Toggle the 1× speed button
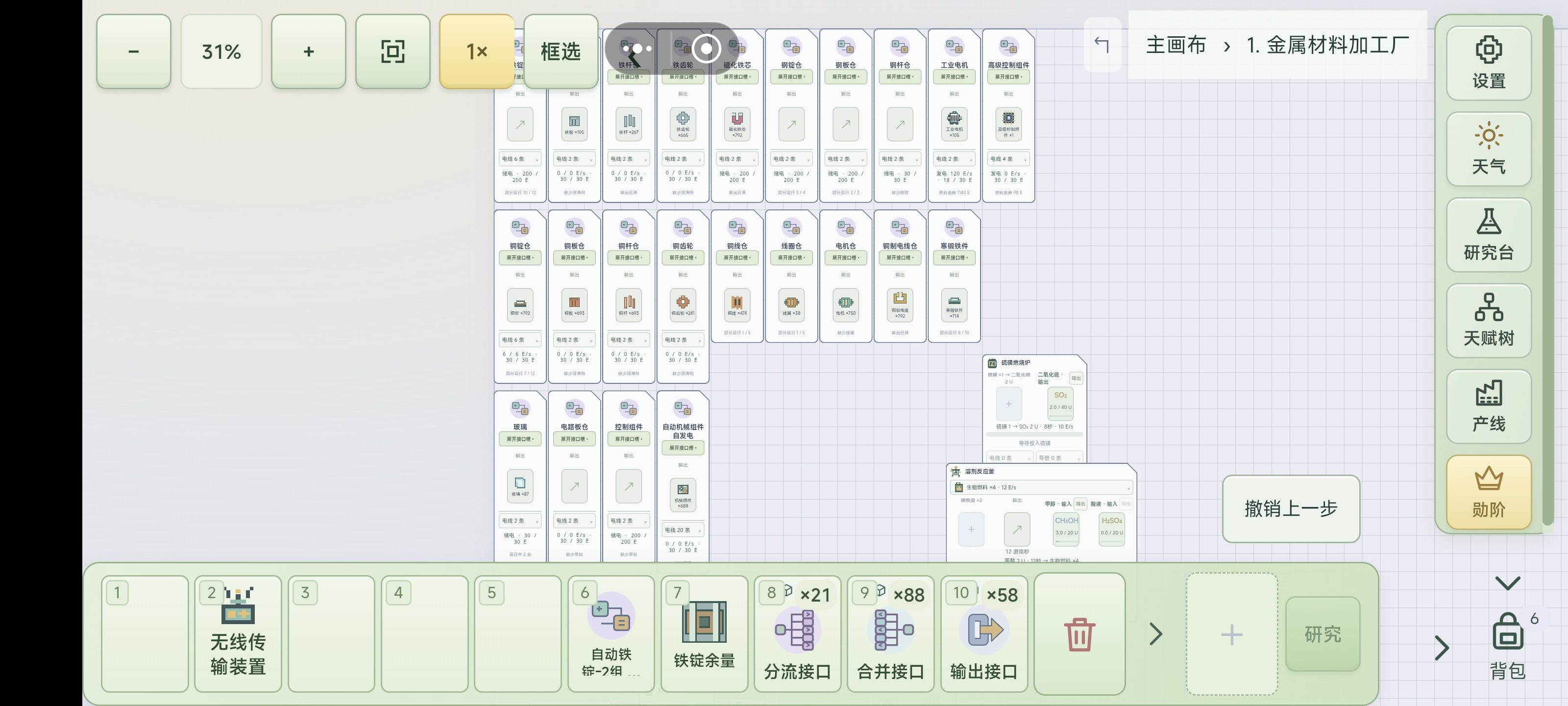 [477, 52]
